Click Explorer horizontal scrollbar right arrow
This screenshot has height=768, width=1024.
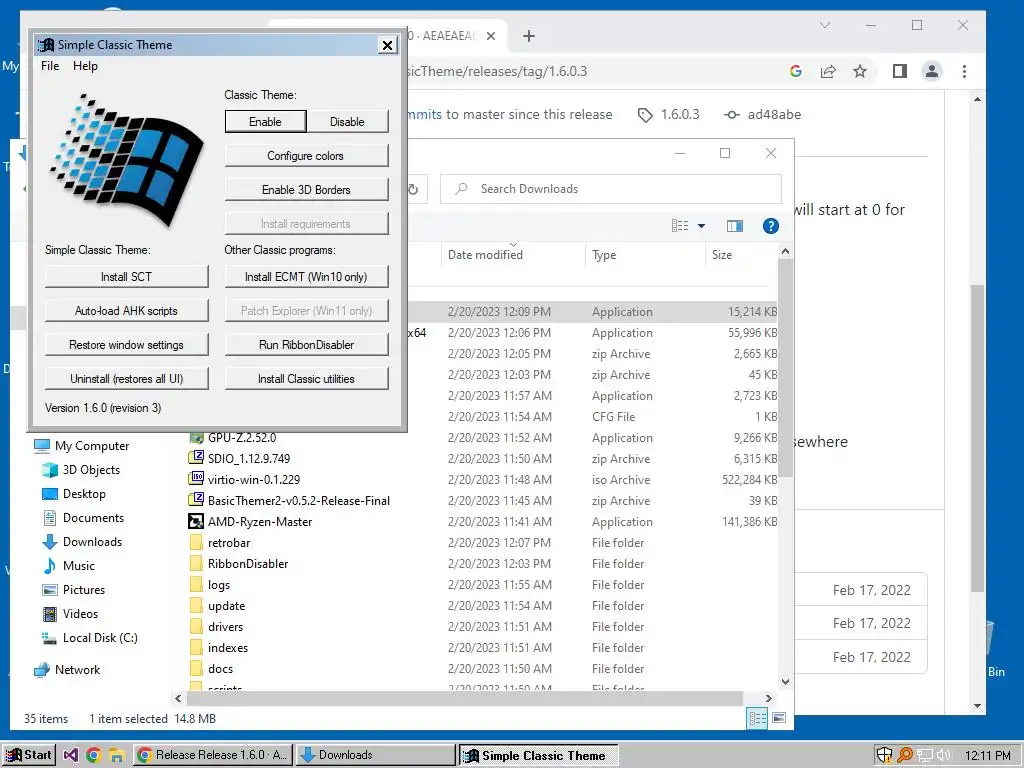tap(769, 698)
